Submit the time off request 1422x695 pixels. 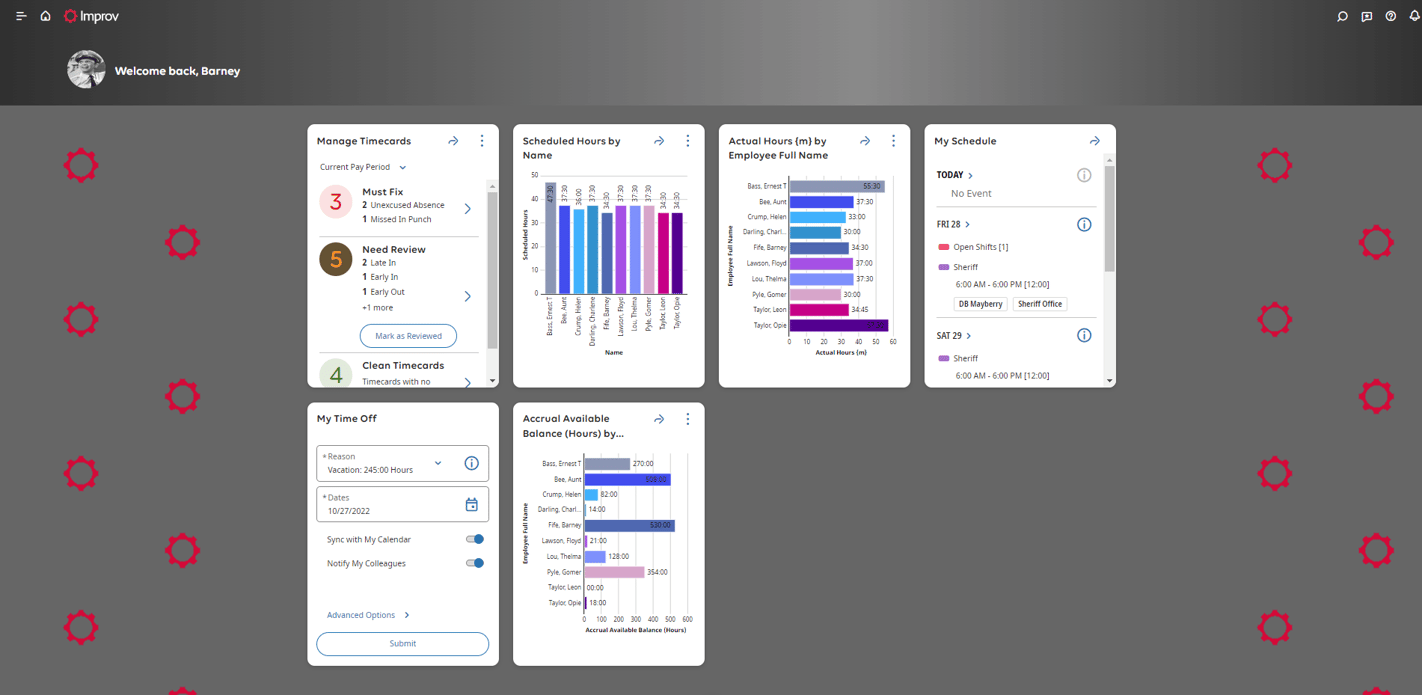coord(402,644)
